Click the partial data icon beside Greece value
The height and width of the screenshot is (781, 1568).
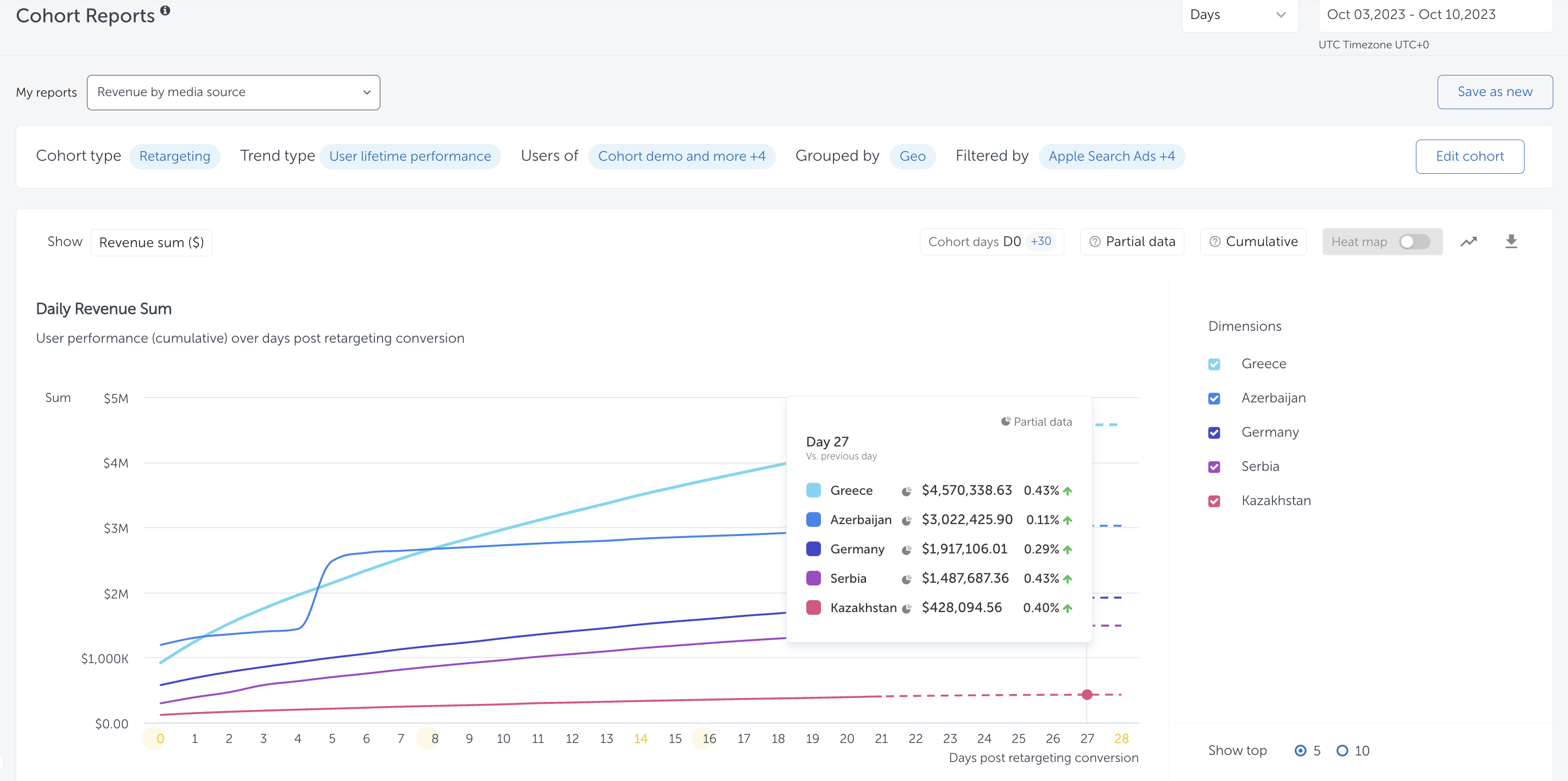[x=906, y=491]
